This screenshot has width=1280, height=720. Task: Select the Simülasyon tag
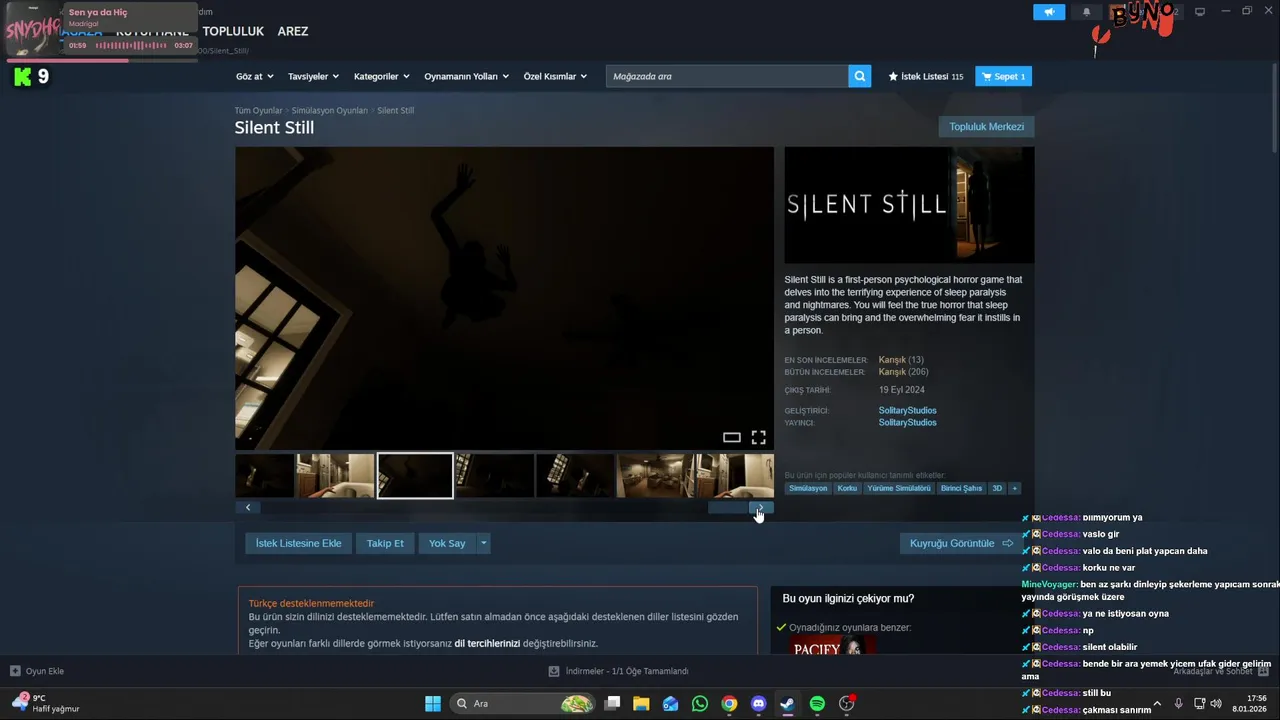(x=808, y=488)
